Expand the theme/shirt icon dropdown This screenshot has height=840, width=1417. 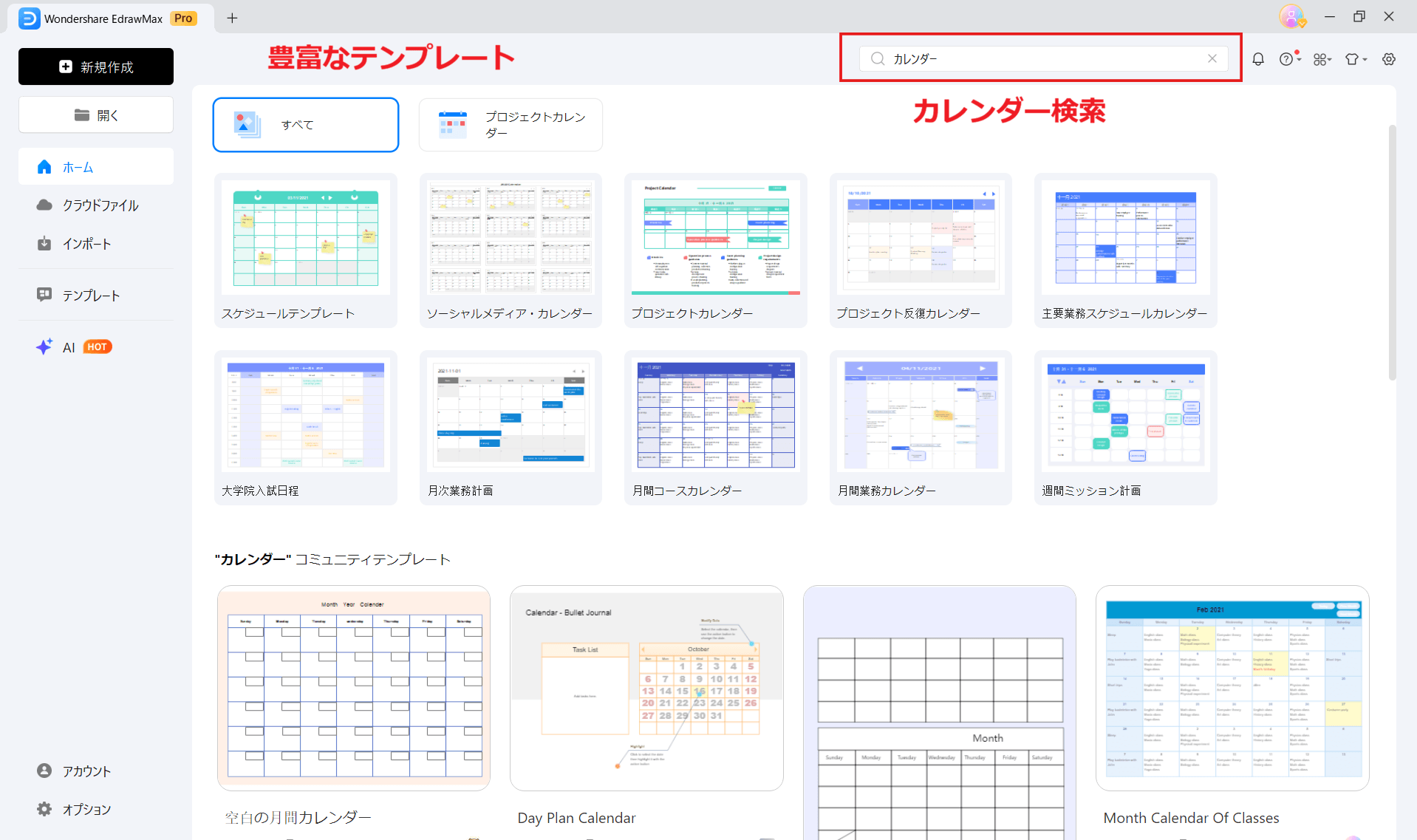(x=1356, y=58)
